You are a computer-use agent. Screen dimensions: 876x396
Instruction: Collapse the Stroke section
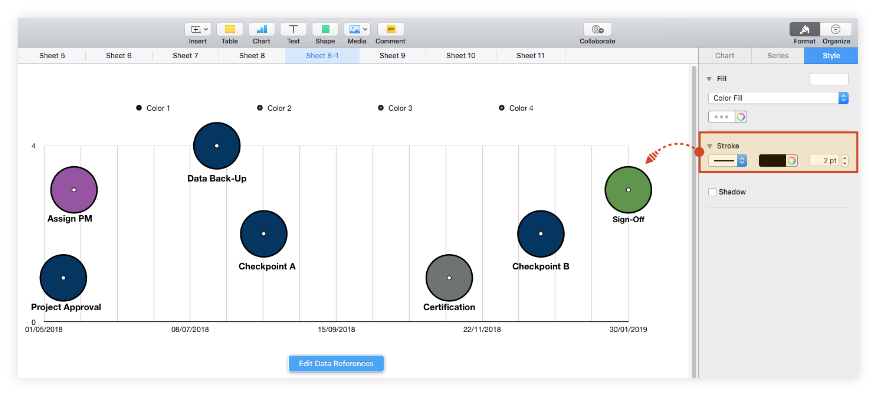click(x=710, y=146)
